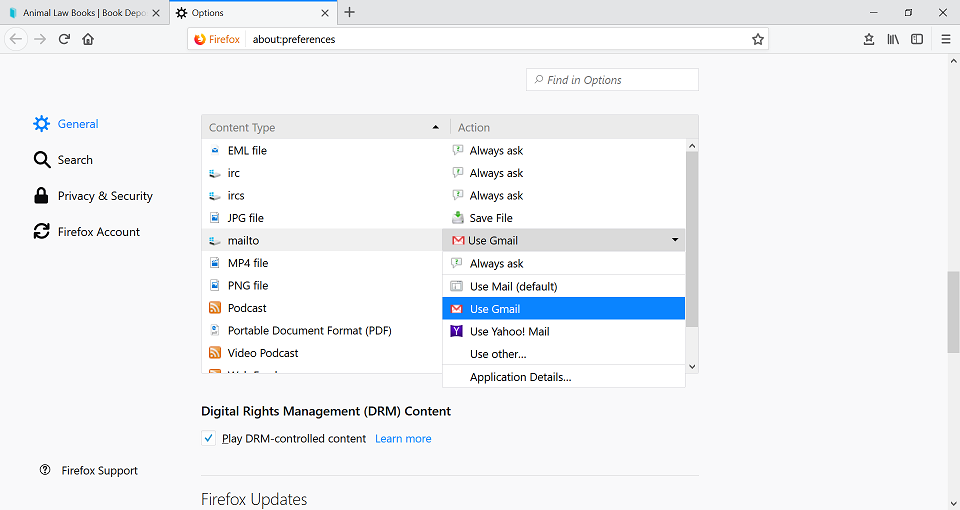This screenshot has width=960, height=510.
Task: Open Application Details… entry
Action: click(x=520, y=377)
